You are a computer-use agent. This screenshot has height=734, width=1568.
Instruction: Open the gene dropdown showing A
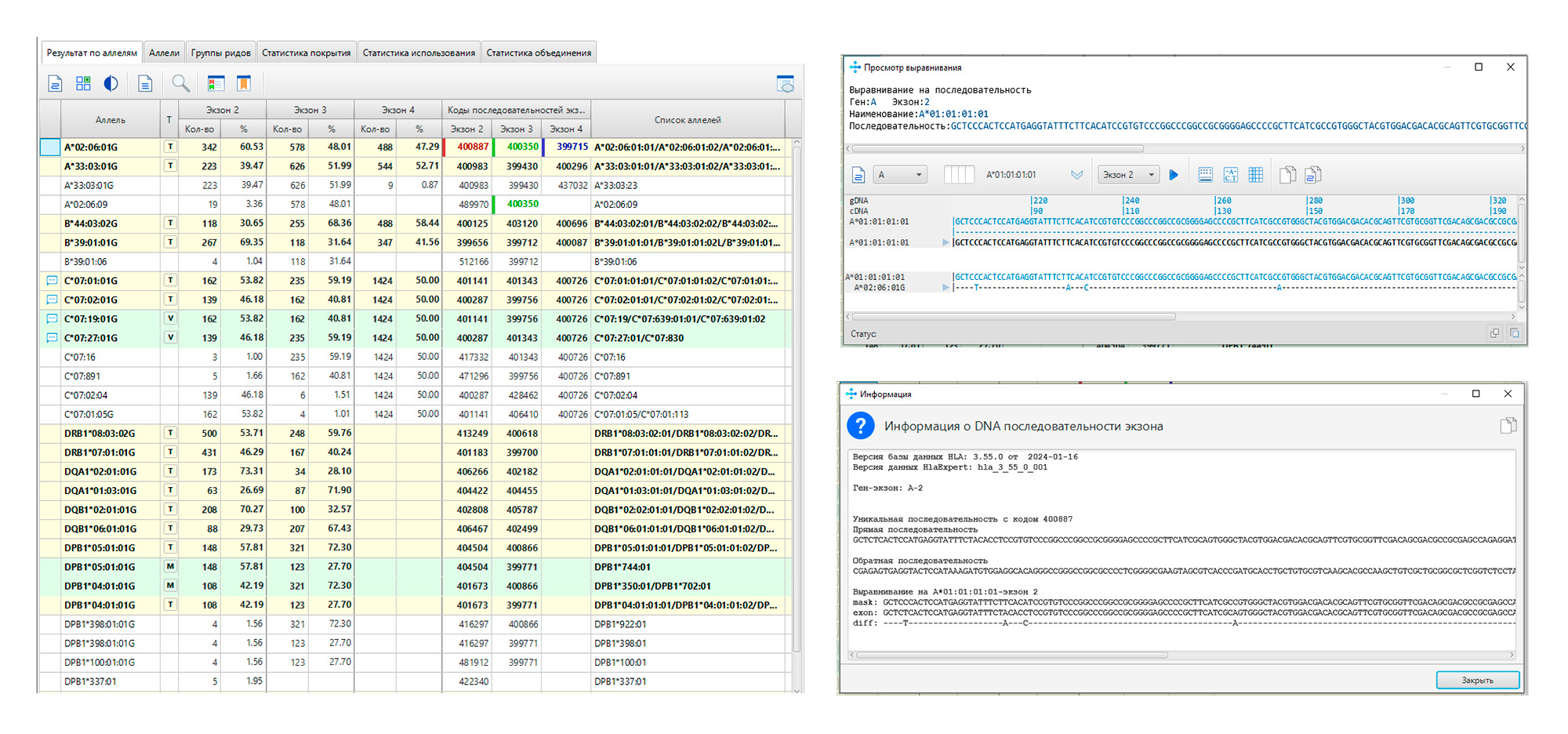pos(900,175)
